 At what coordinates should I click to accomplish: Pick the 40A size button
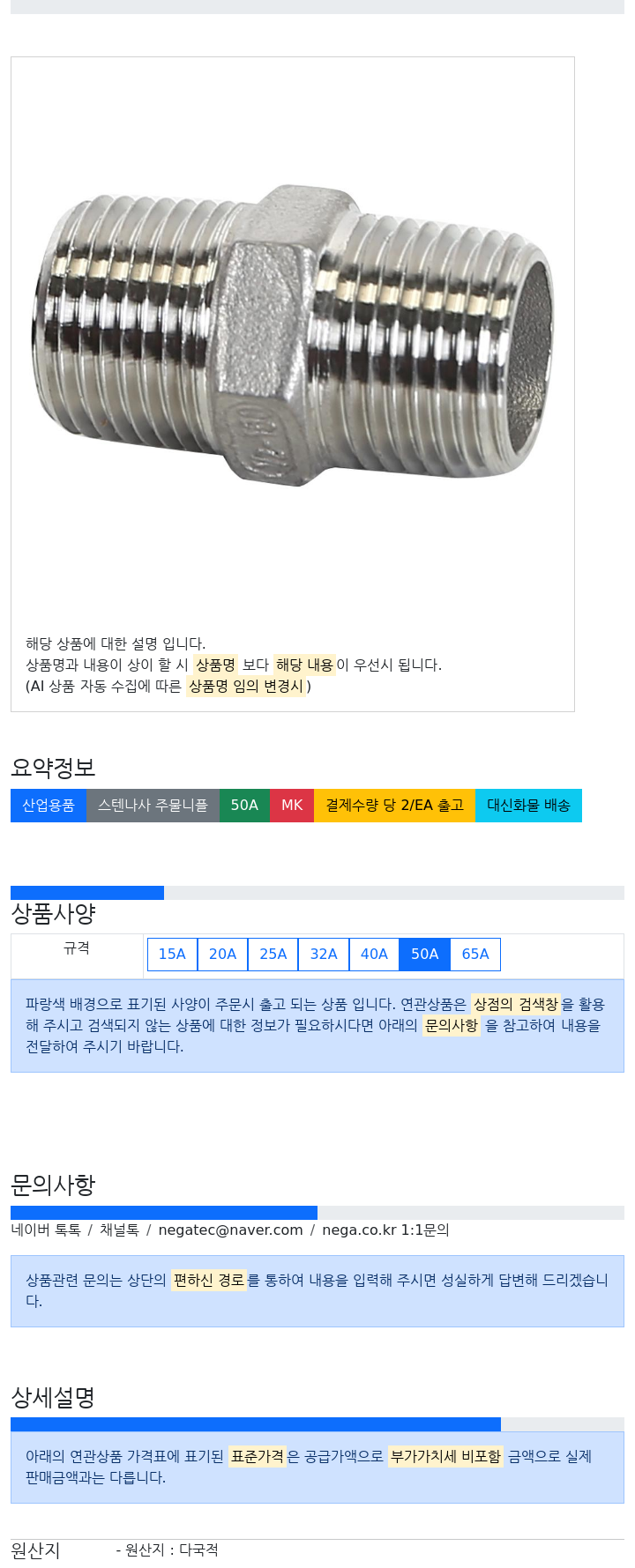374,954
